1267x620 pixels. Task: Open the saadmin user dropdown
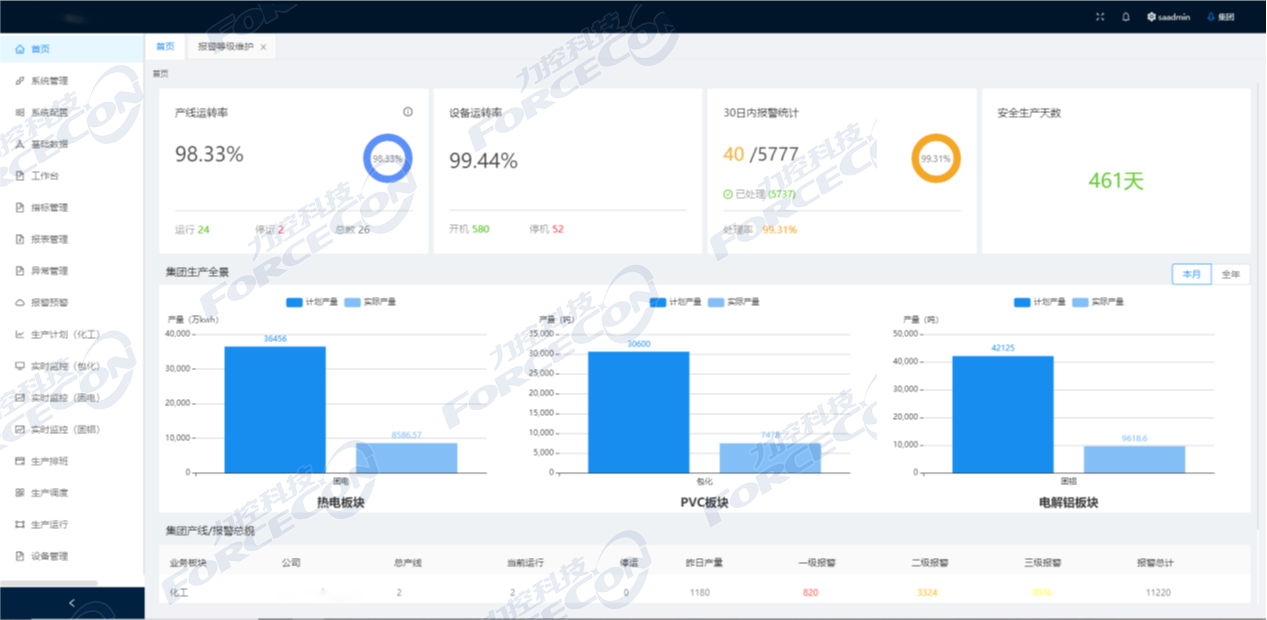pyautogui.click(x=1168, y=17)
